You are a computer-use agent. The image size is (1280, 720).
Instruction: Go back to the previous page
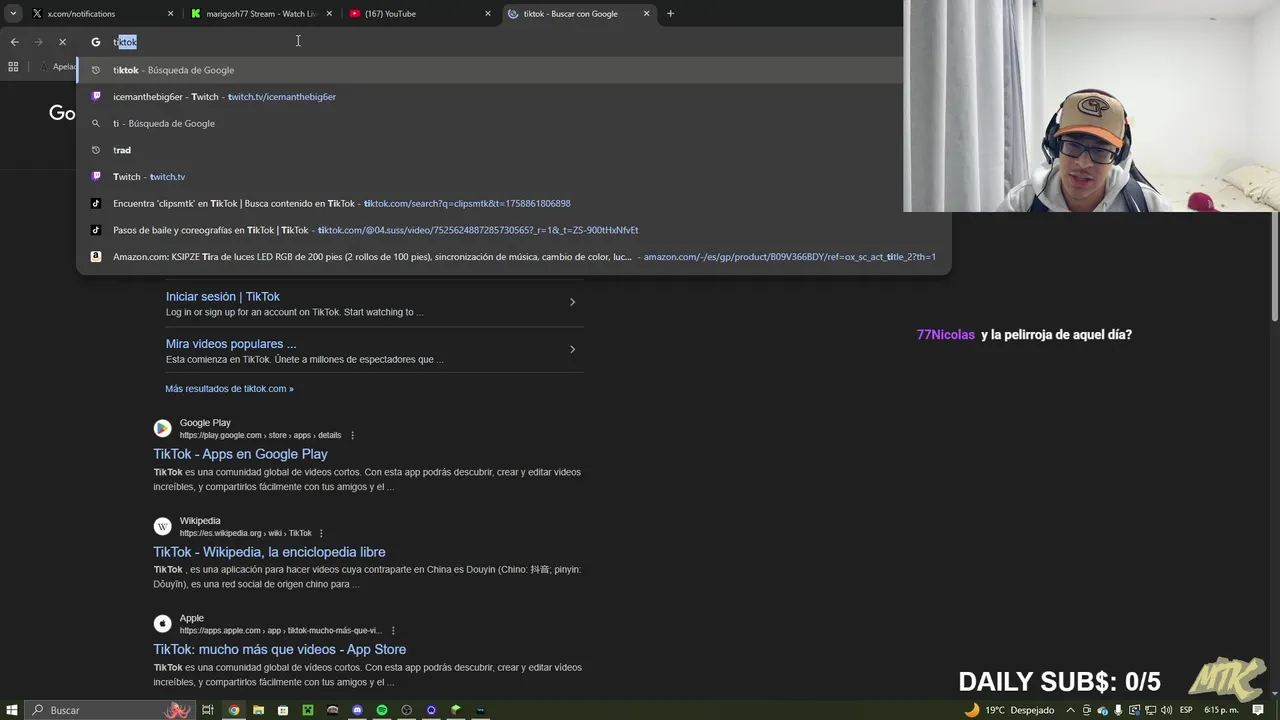[14, 42]
